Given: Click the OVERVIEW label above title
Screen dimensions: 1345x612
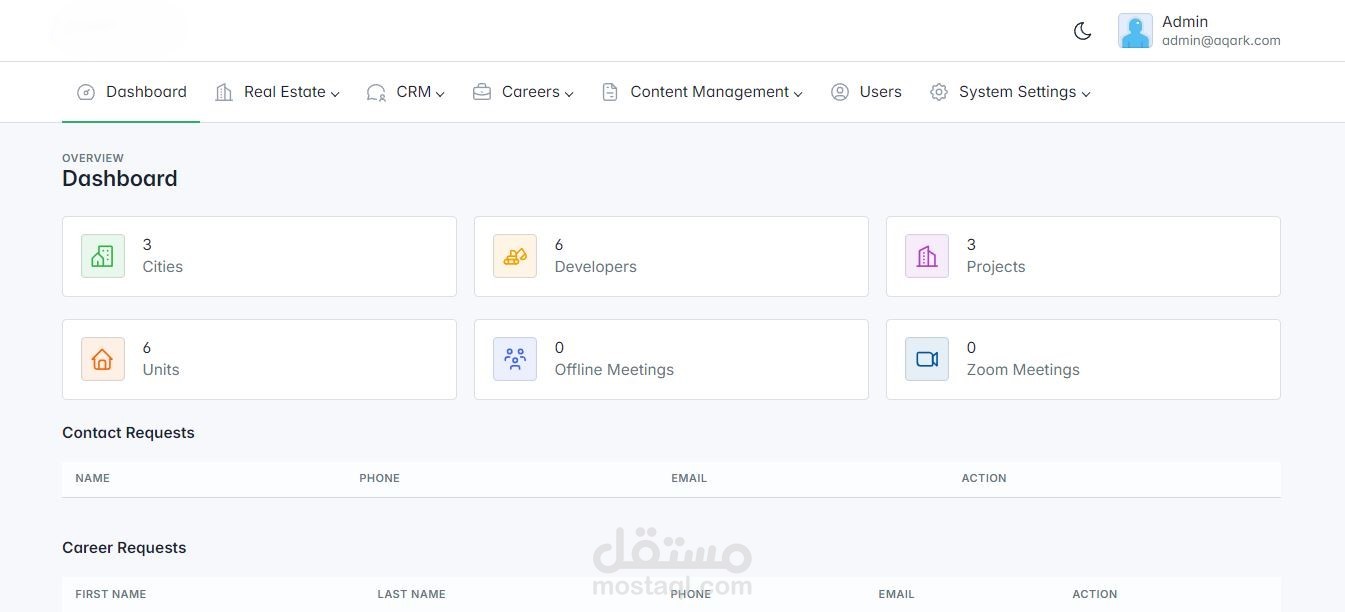Looking at the screenshot, I should [x=93, y=158].
